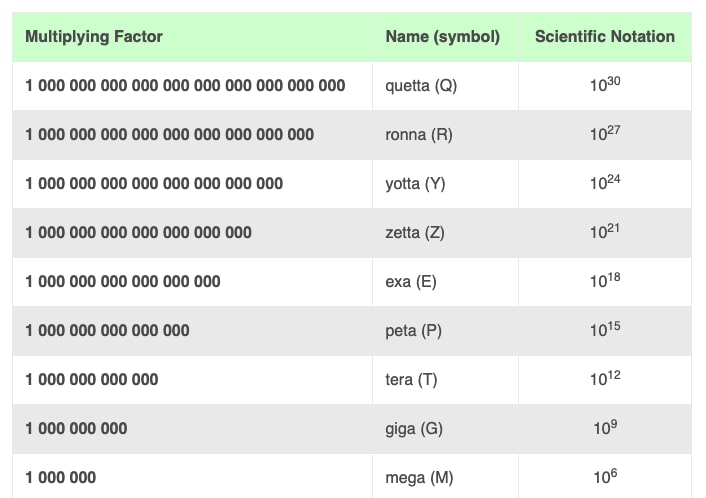Click the giga (G) cell
The image size is (706, 498).
(414, 428)
